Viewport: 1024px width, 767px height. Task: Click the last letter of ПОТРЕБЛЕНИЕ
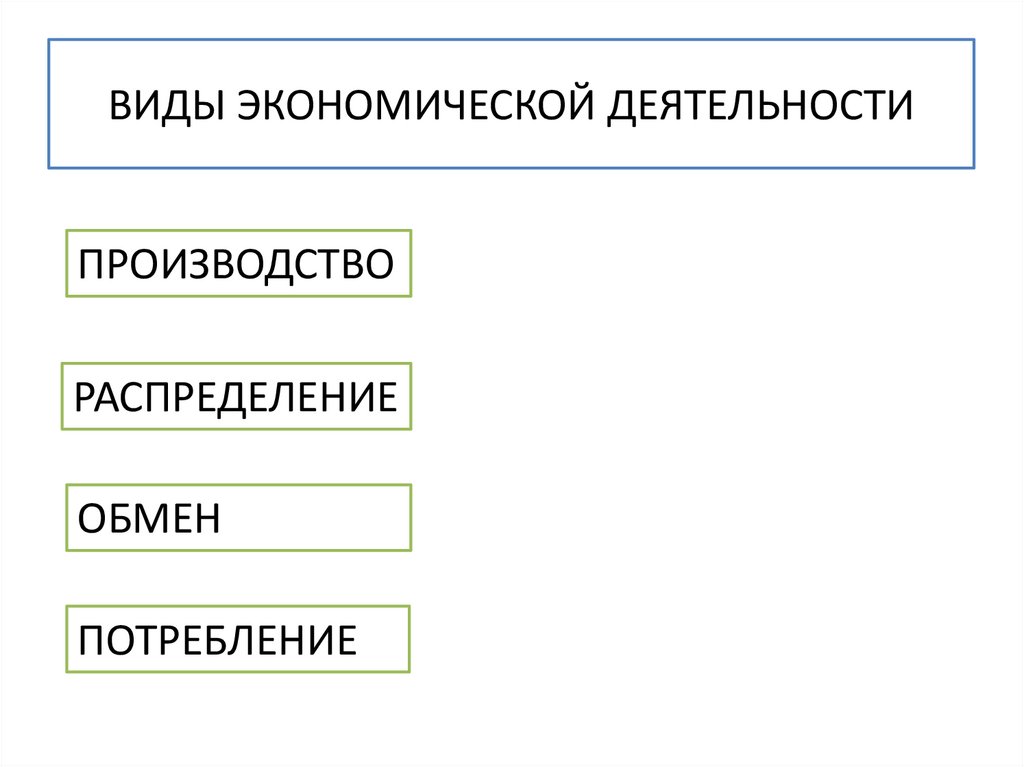[x=346, y=639]
